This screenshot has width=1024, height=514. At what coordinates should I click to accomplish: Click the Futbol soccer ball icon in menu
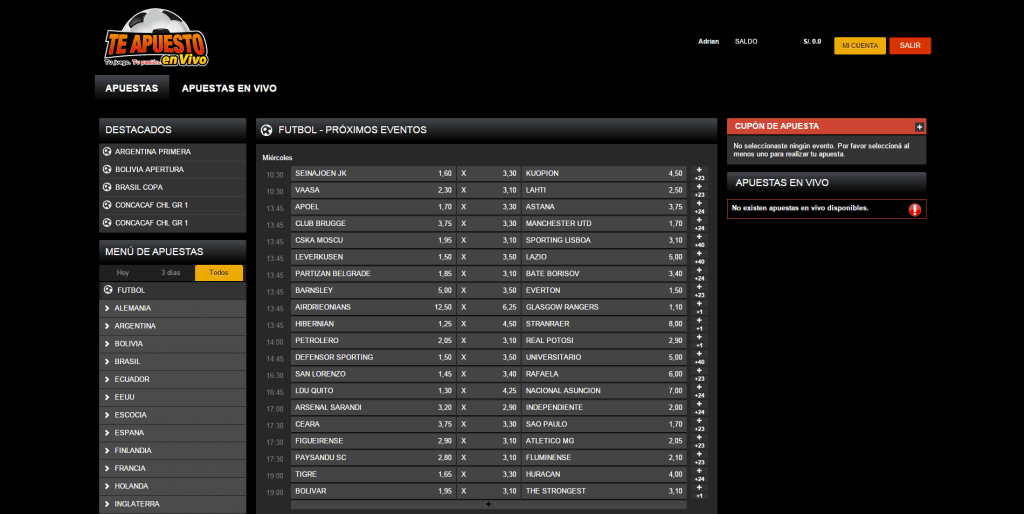click(108, 290)
